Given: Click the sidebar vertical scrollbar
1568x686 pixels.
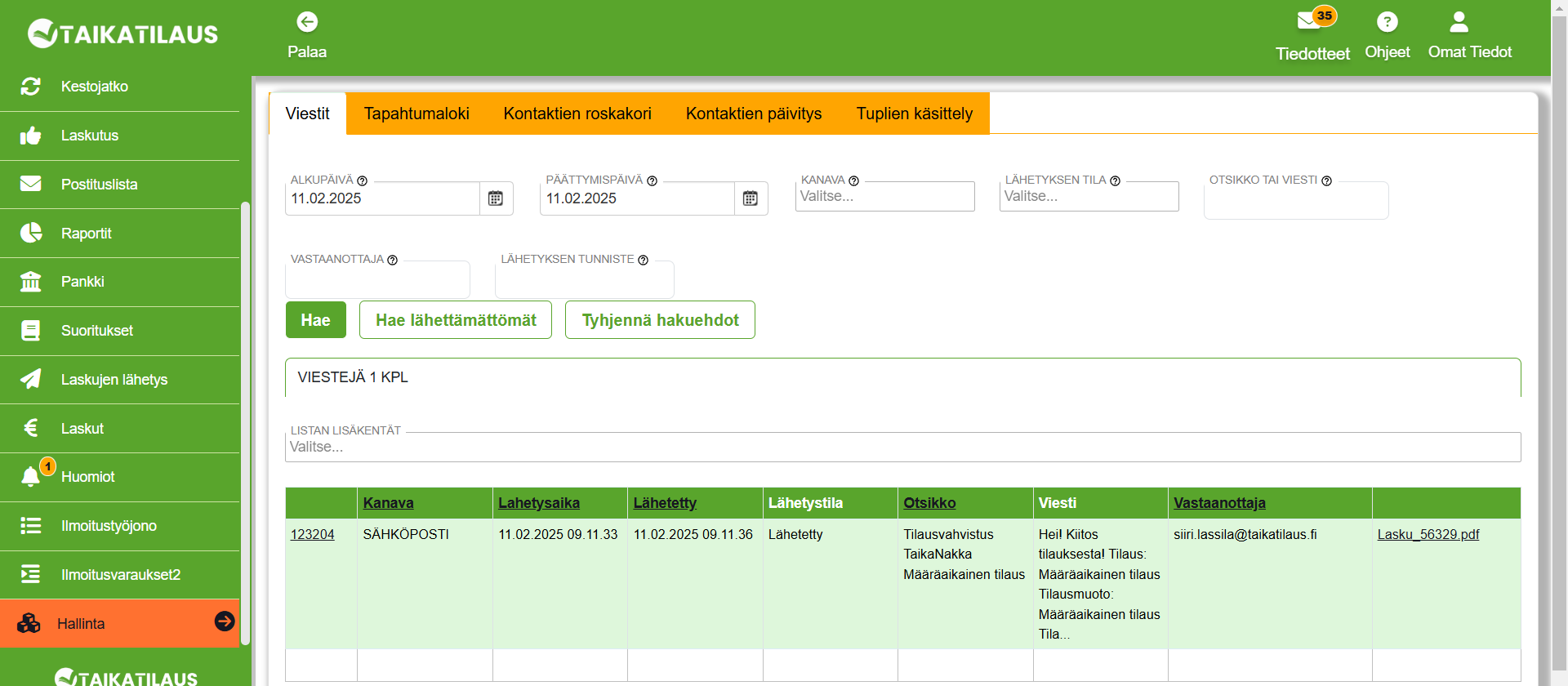Looking at the screenshot, I should click(x=245, y=423).
